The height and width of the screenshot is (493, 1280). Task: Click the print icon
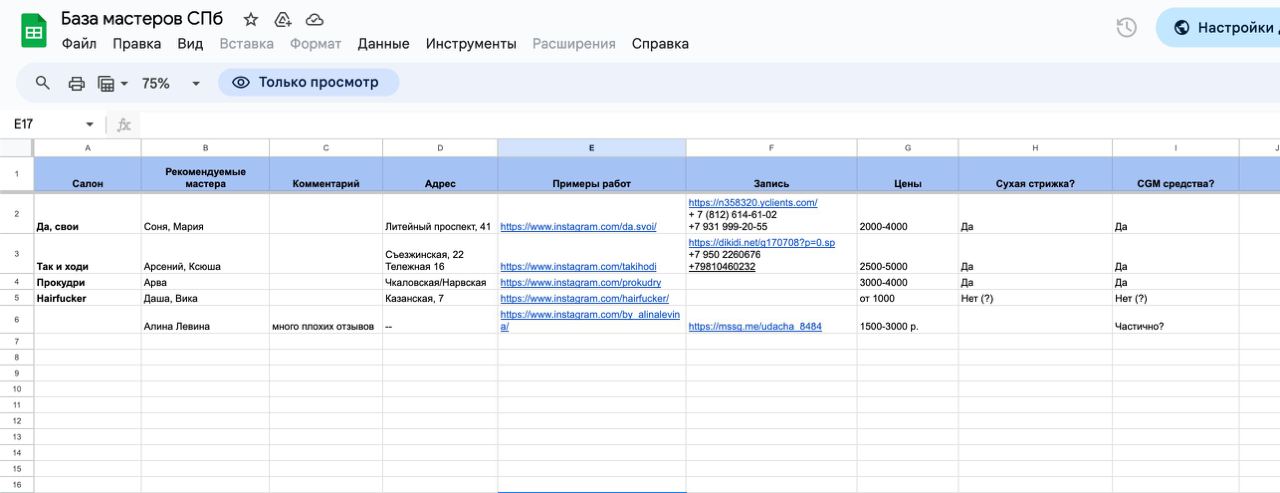(76, 83)
